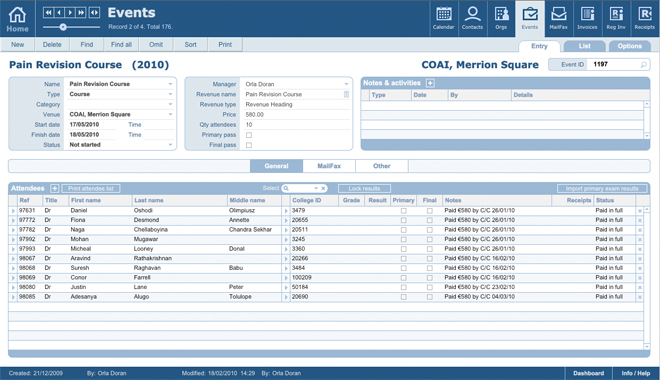The height and width of the screenshot is (380, 660).
Task: Tick Final checkbox for Daniel Oshodi
Action: (429, 211)
